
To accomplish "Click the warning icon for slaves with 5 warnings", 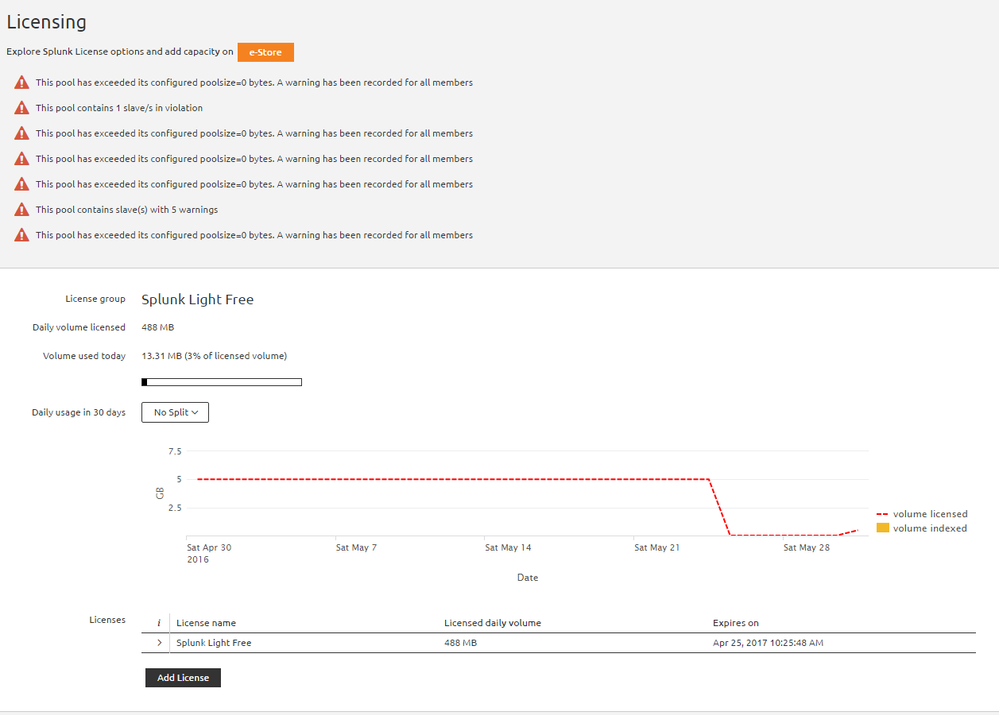I will [x=21, y=210].
